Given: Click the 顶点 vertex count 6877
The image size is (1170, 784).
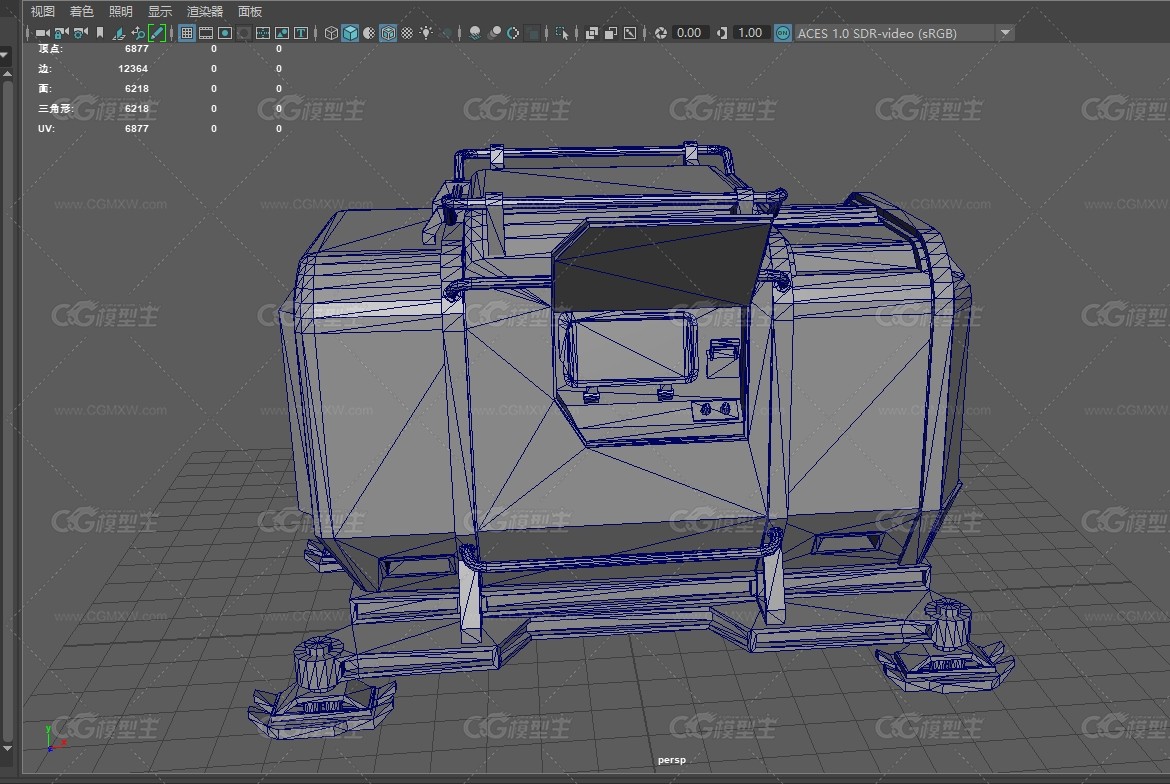Looking at the screenshot, I should (137, 48).
